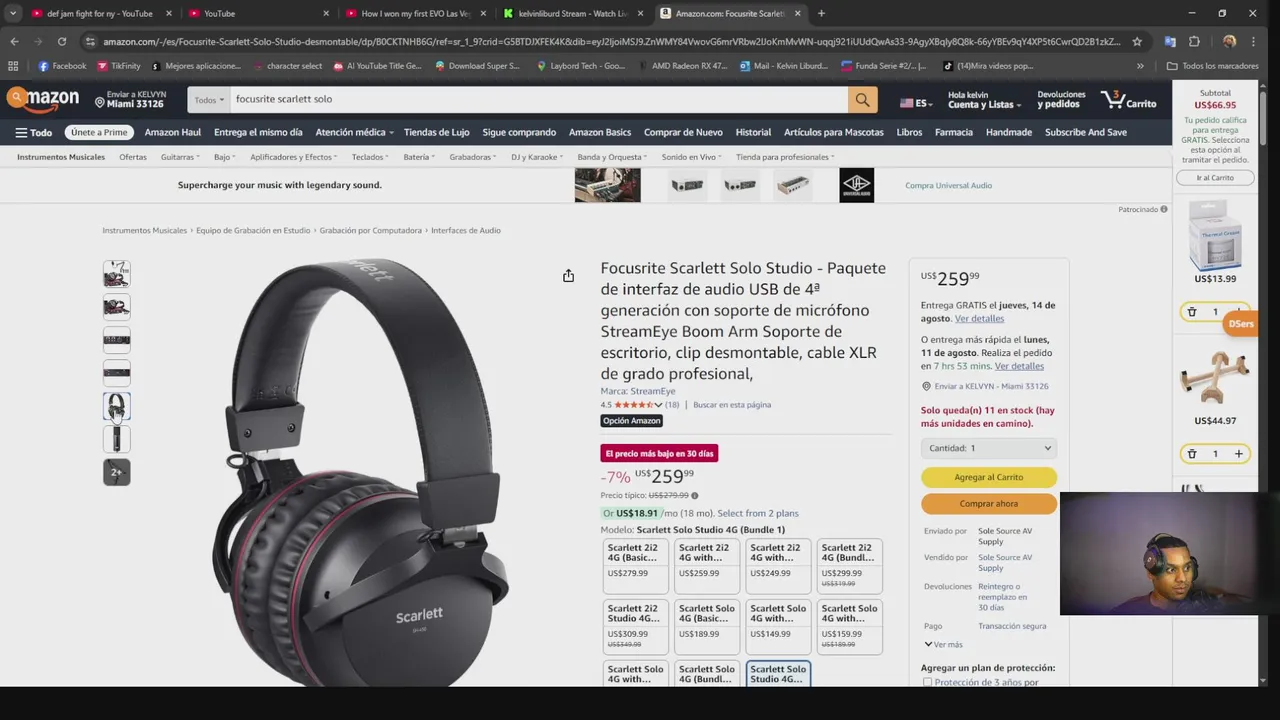1280x720 pixels.
Task: Select the headphones product thumbnail
Action: coord(117,406)
